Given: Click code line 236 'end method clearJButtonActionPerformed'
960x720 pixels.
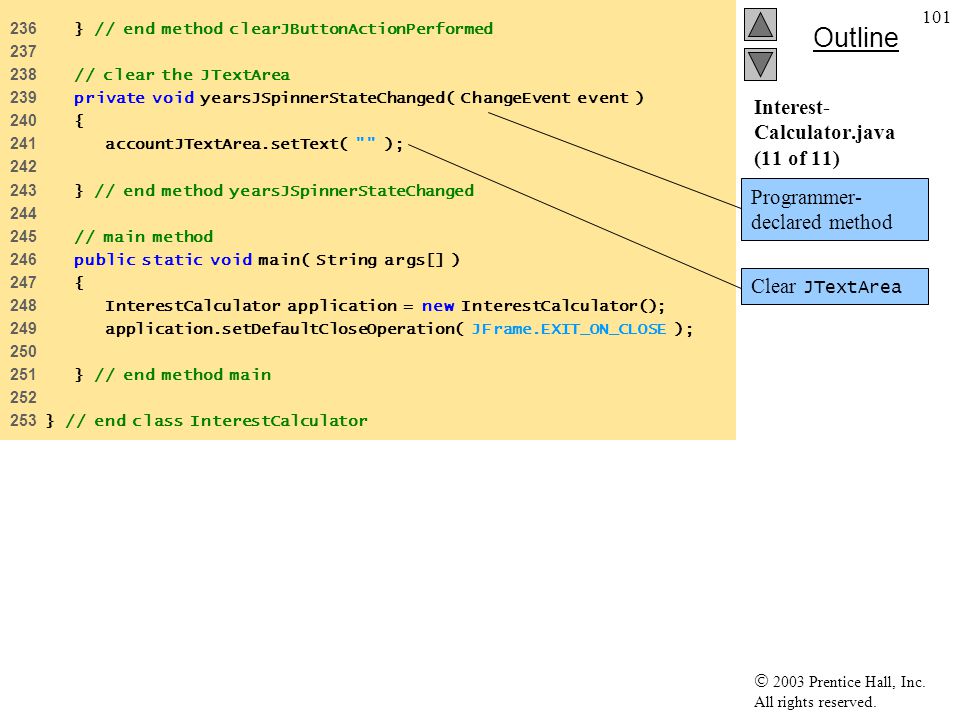Looking at the screenshot, I should (283, 29).
